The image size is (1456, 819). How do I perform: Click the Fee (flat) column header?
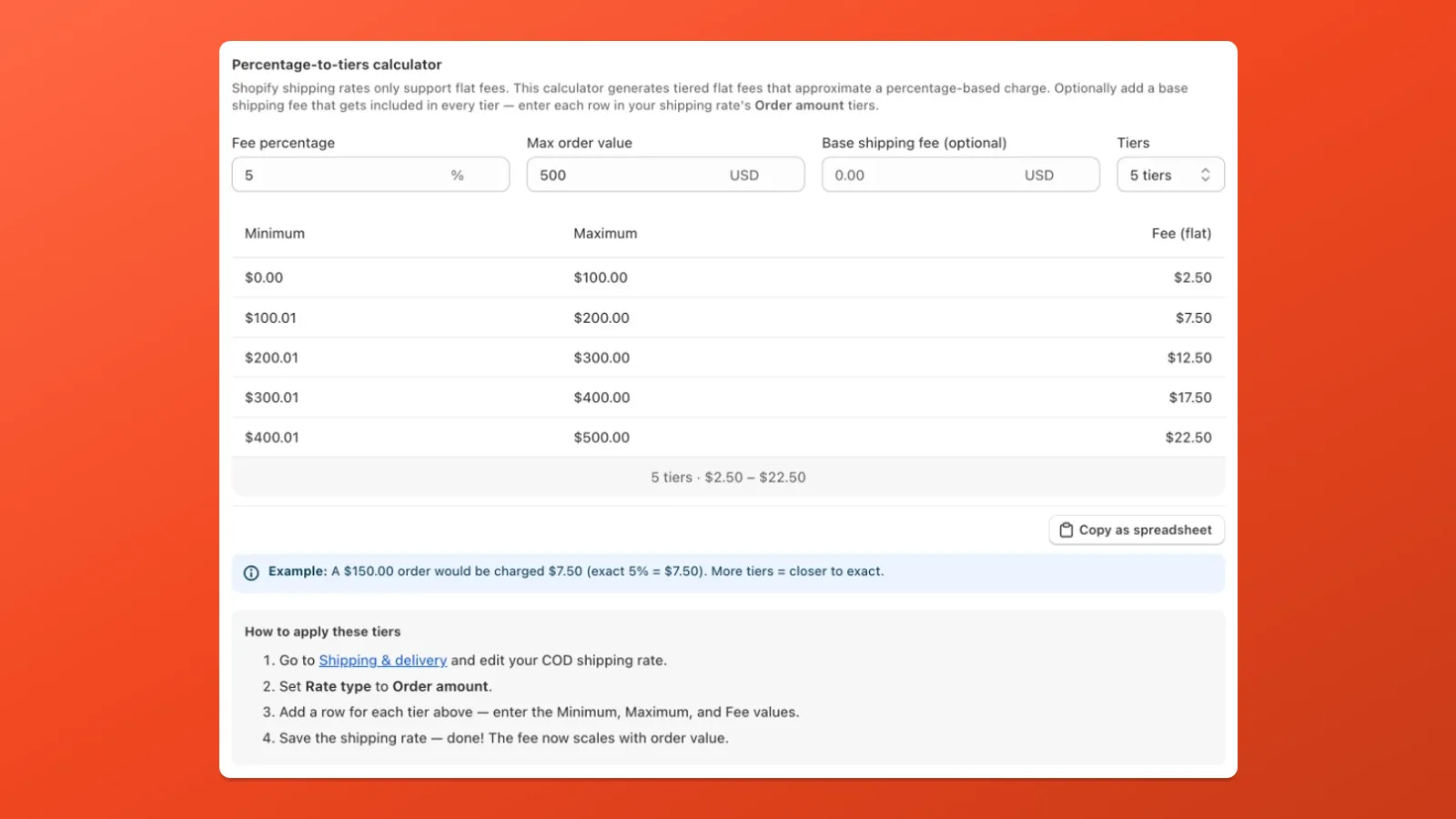coord(1181,233)
